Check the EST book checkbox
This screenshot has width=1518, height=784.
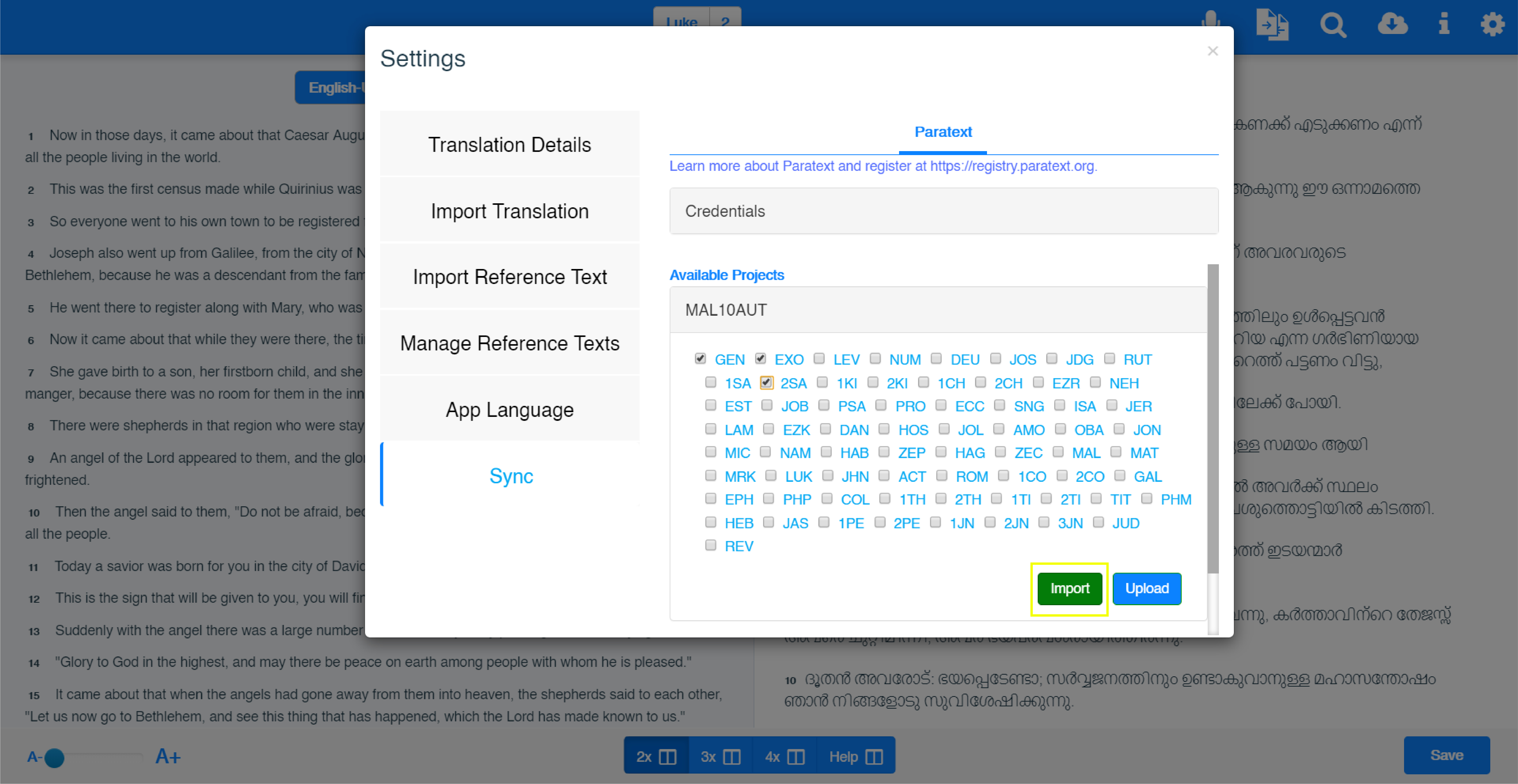point(711,405)
